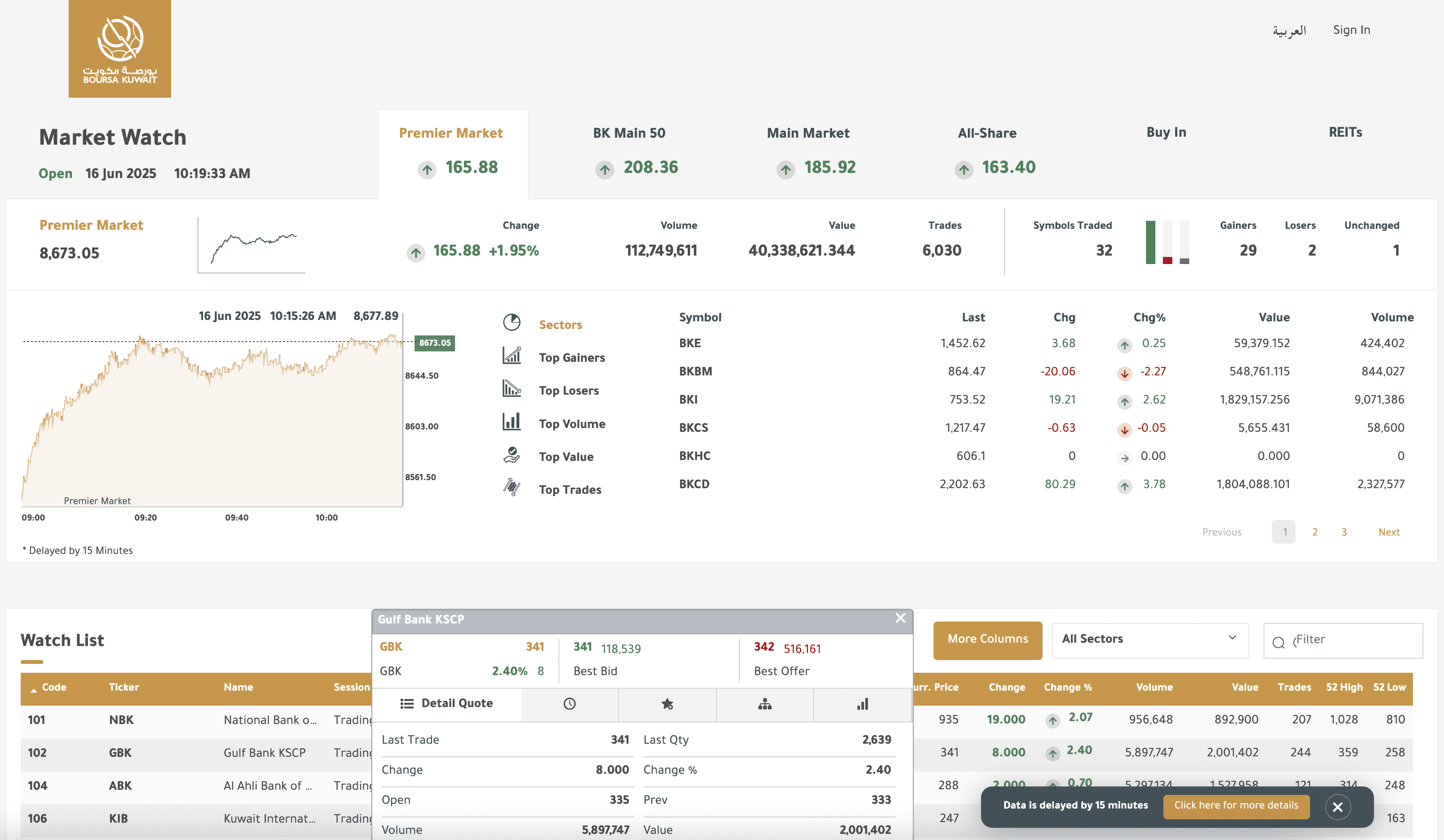1444x840 pixels.
Task: Open the NBK ticker row
Action: pyautogui.click(x=121, y=720)
